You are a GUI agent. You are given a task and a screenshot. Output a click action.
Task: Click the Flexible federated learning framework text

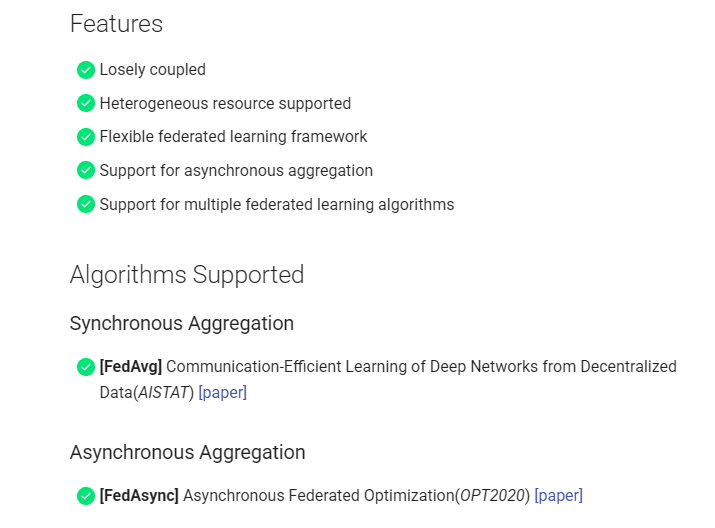coord(233,137)
